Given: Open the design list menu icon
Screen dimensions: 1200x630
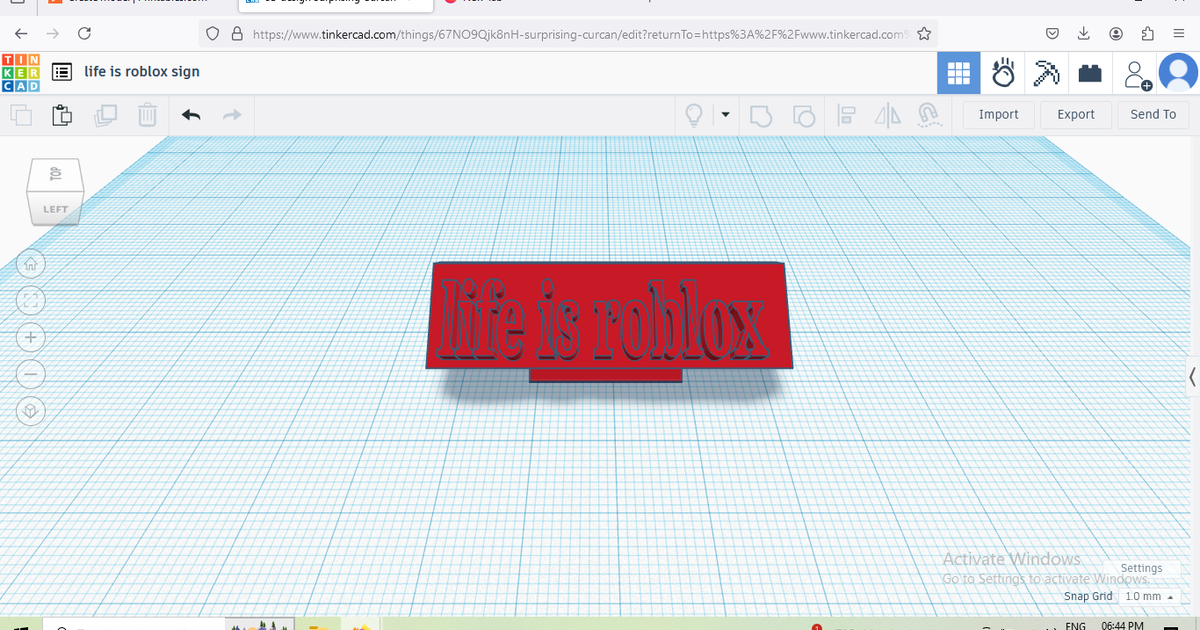Looking at the screenshot, I should coord(62,72).
